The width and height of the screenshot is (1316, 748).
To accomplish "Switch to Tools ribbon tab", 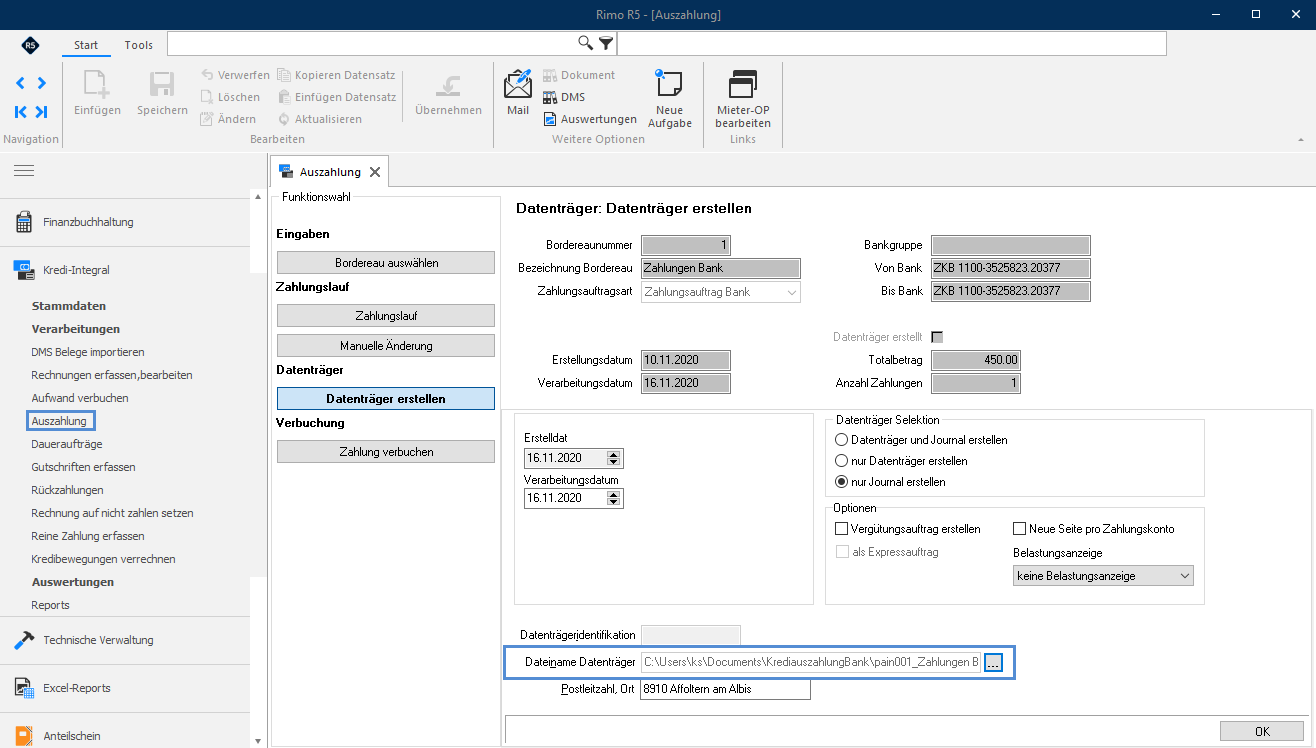I will click(x=139, y=45).
